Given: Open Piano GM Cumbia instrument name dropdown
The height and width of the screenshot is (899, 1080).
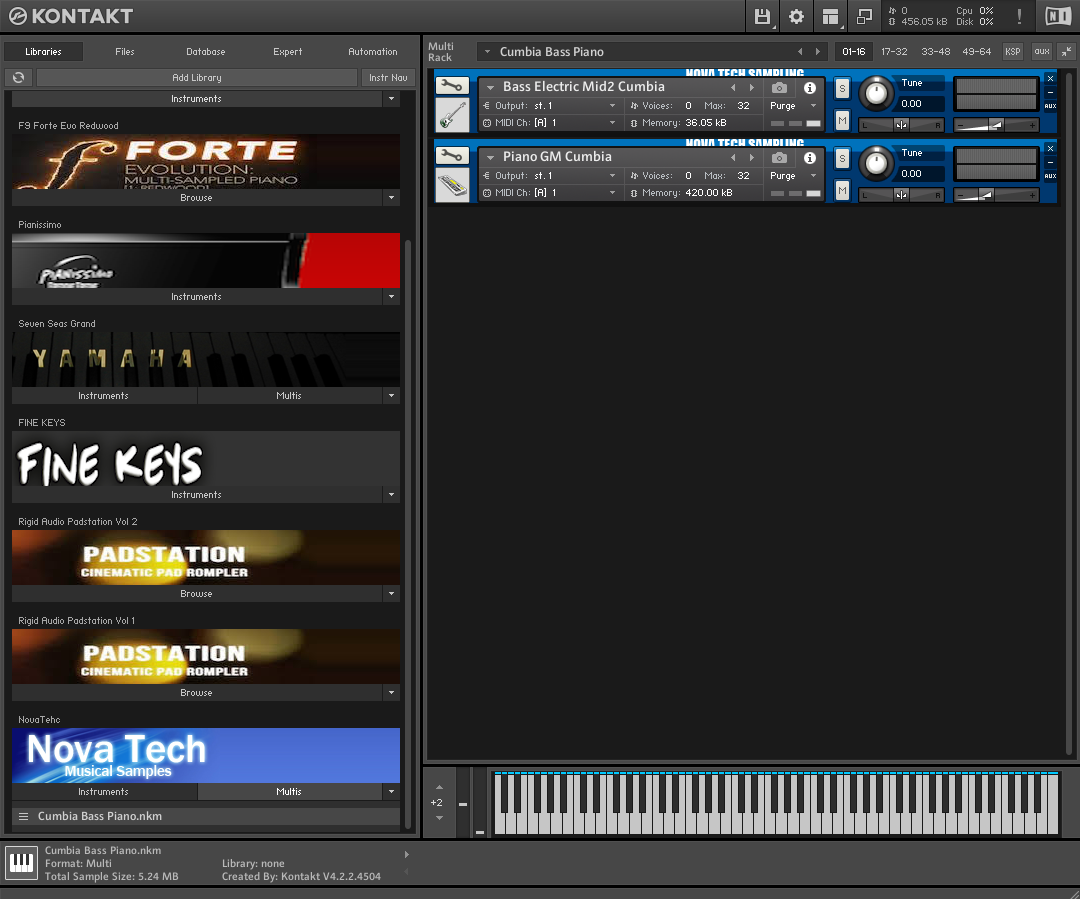Looking at the screenshot, I should (490, 158).
